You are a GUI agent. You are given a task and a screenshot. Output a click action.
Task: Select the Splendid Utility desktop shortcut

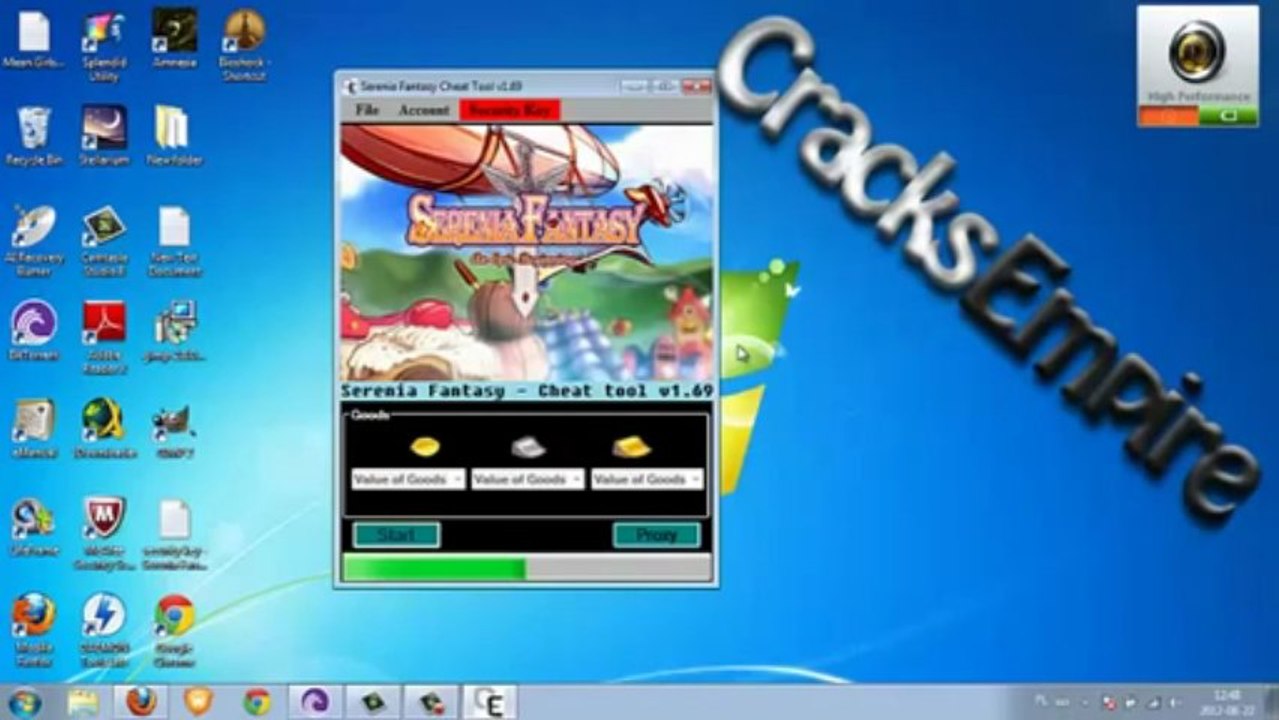pos(104,45)
